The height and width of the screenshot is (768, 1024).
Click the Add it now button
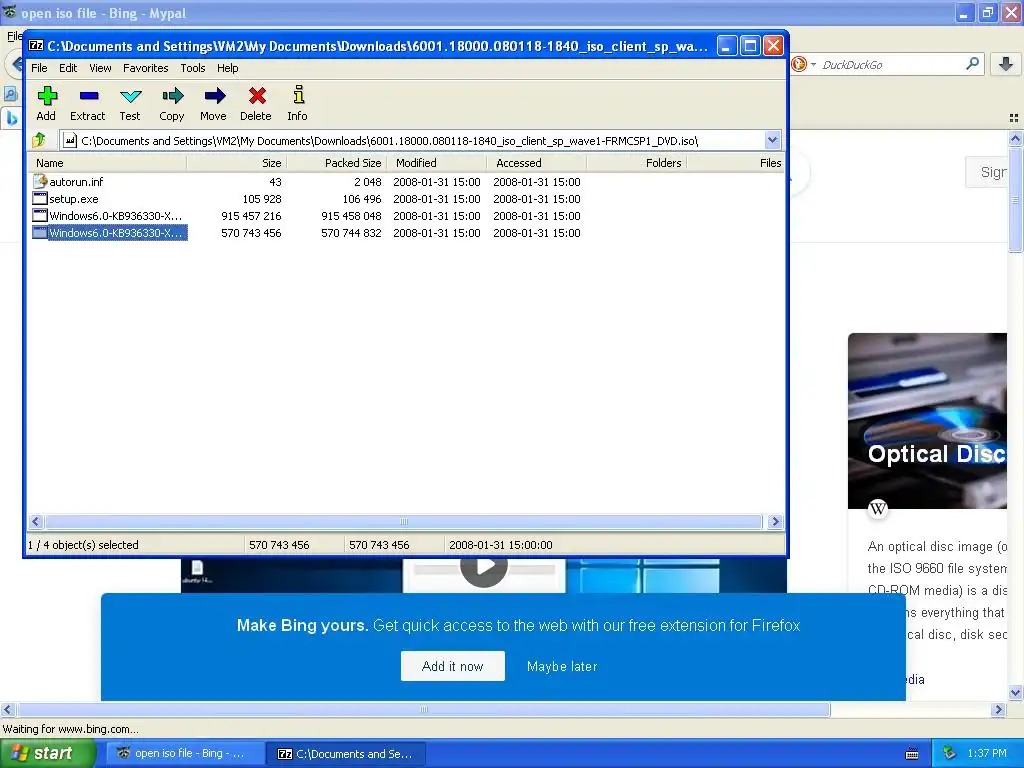(453, 666)
